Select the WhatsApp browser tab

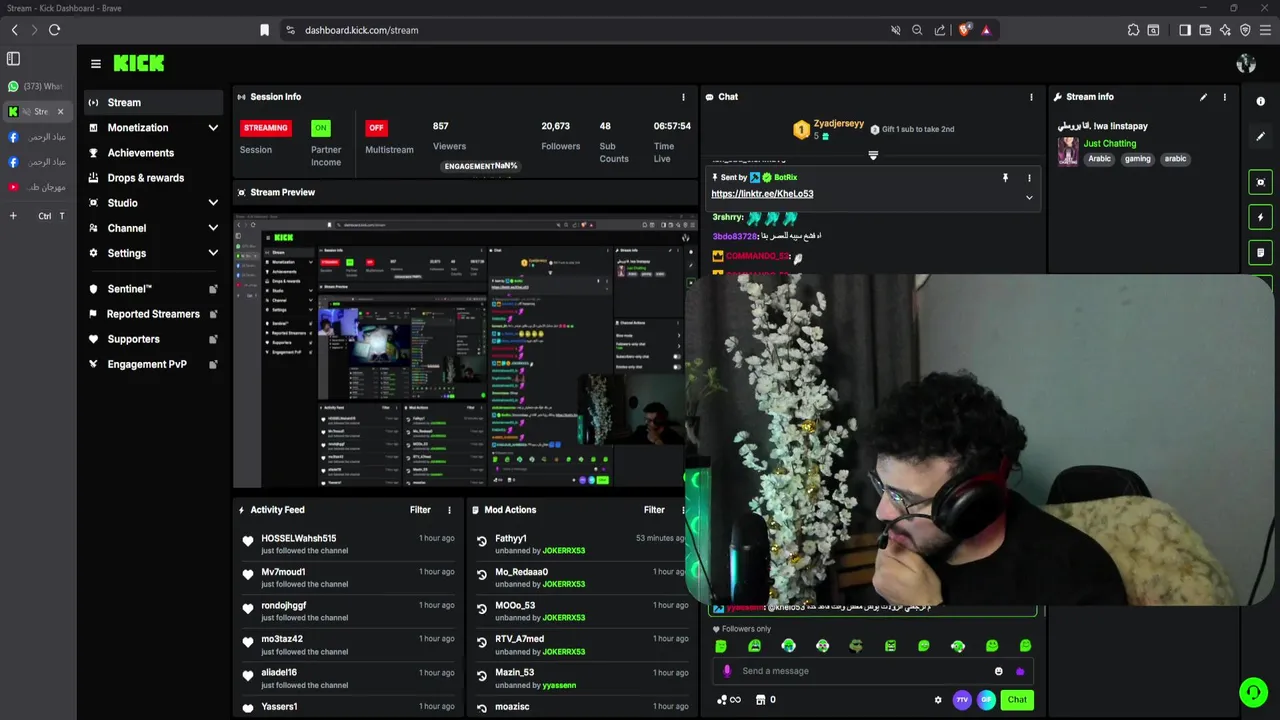[x=35, y=86]
